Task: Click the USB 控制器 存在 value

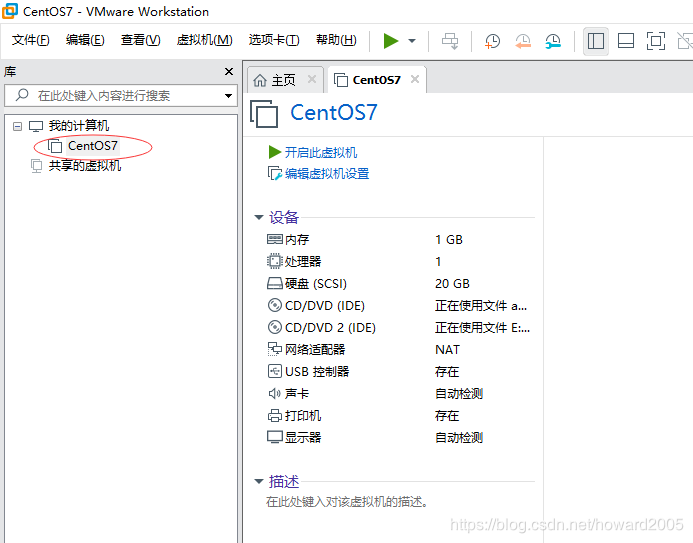Action: pos(447,371)
